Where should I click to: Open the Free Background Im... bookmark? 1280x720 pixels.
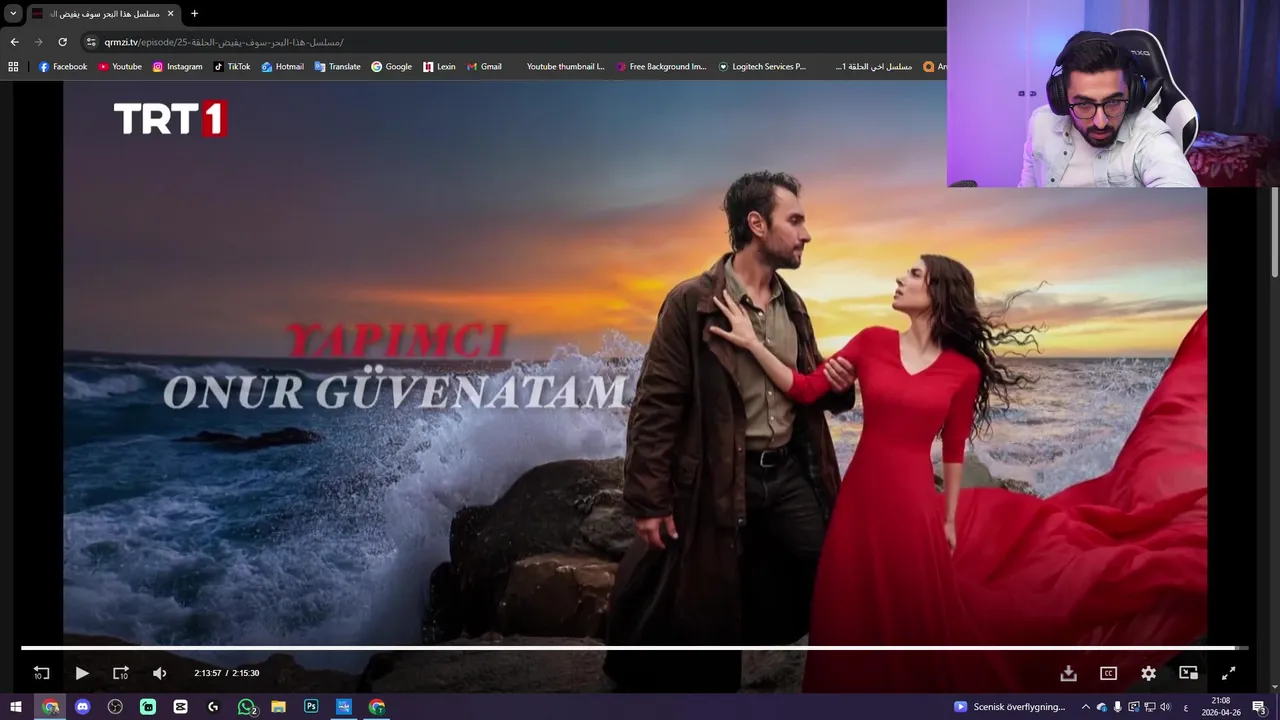[661, 67]
